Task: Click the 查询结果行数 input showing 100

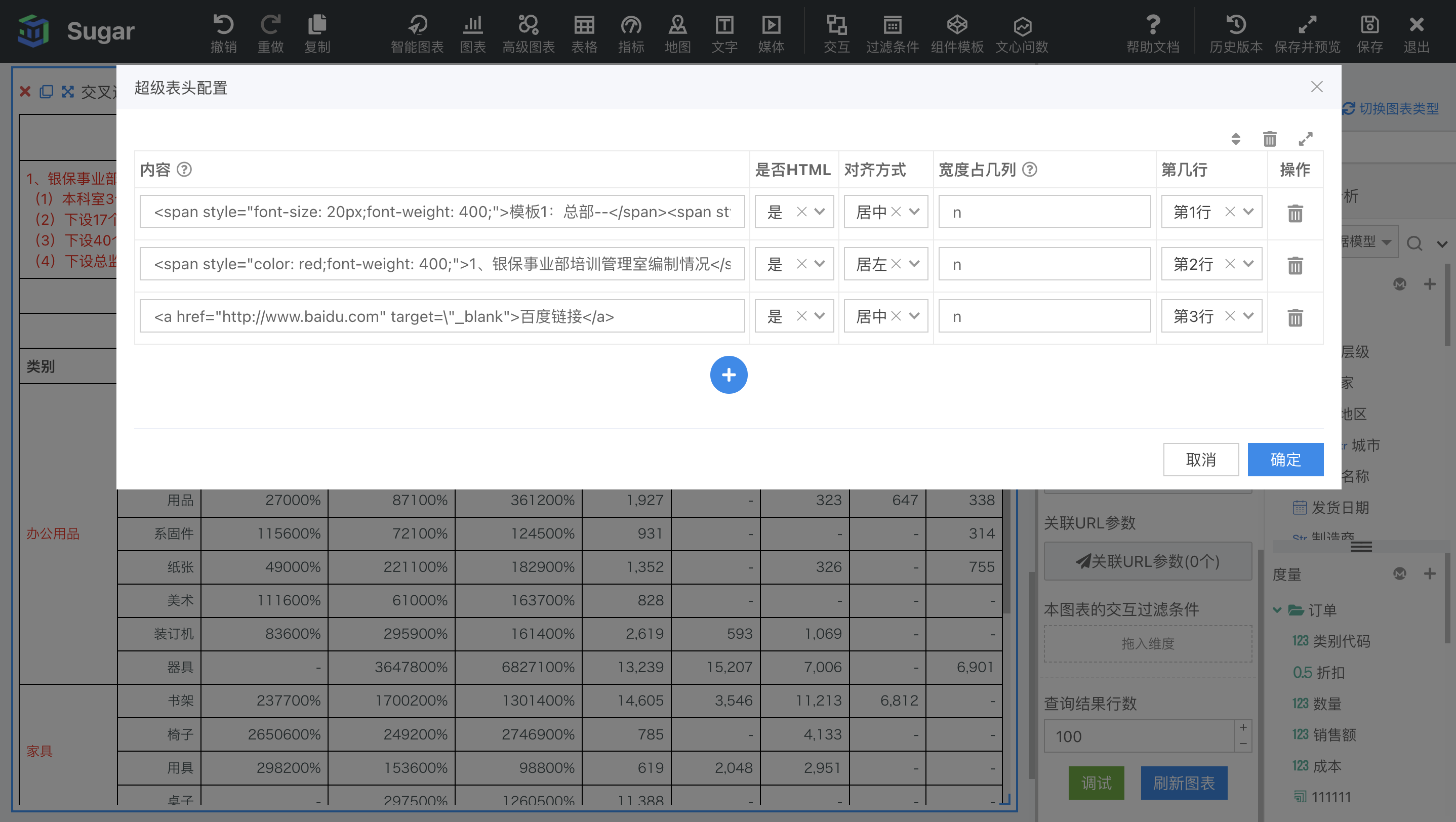Action: coord(1139,736)
